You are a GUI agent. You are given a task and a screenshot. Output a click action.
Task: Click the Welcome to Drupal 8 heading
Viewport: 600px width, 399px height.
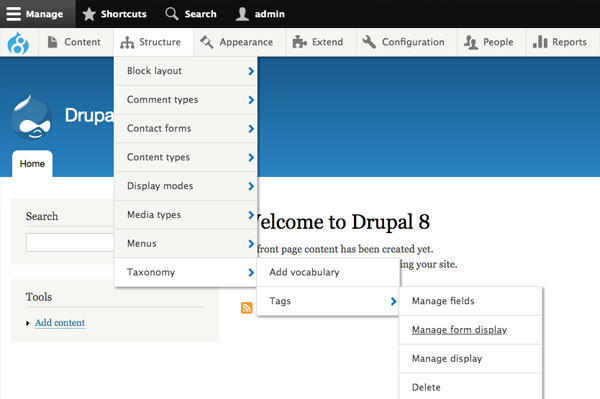click(x=344, y=222)
